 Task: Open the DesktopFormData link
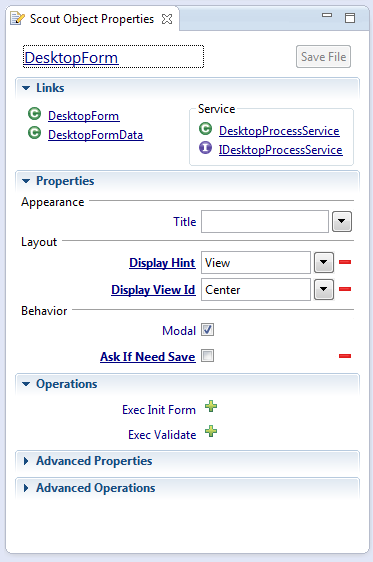pyautogui.click(x=96, y=135)
